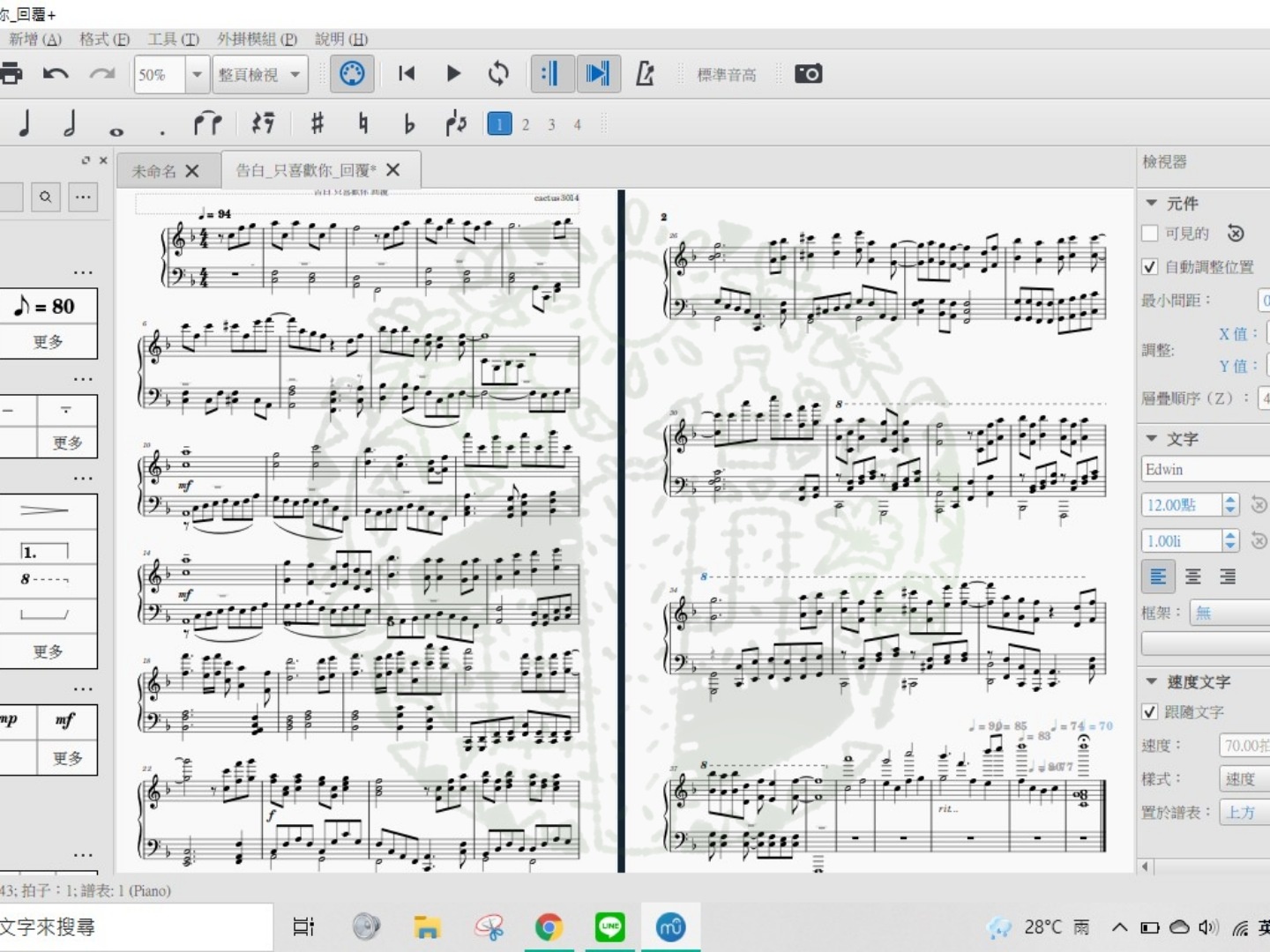Toggle 自動調整位置 checkbox
The image size is (1270, 952).
tap(1149, 266)
